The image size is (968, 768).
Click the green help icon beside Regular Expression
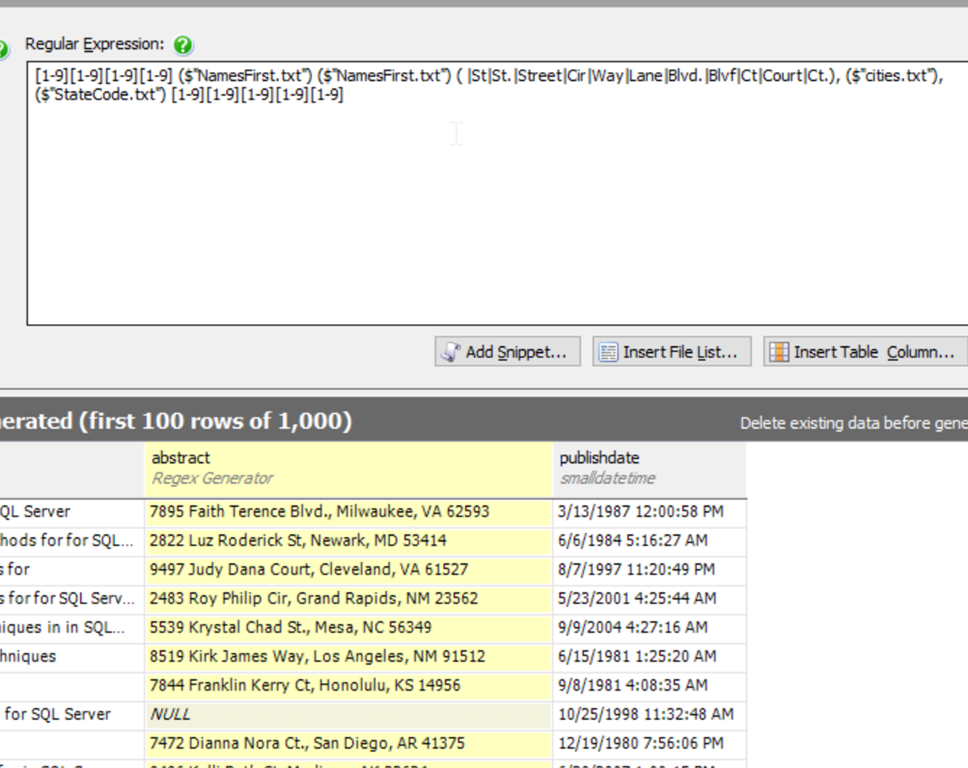tap(183, 45)
